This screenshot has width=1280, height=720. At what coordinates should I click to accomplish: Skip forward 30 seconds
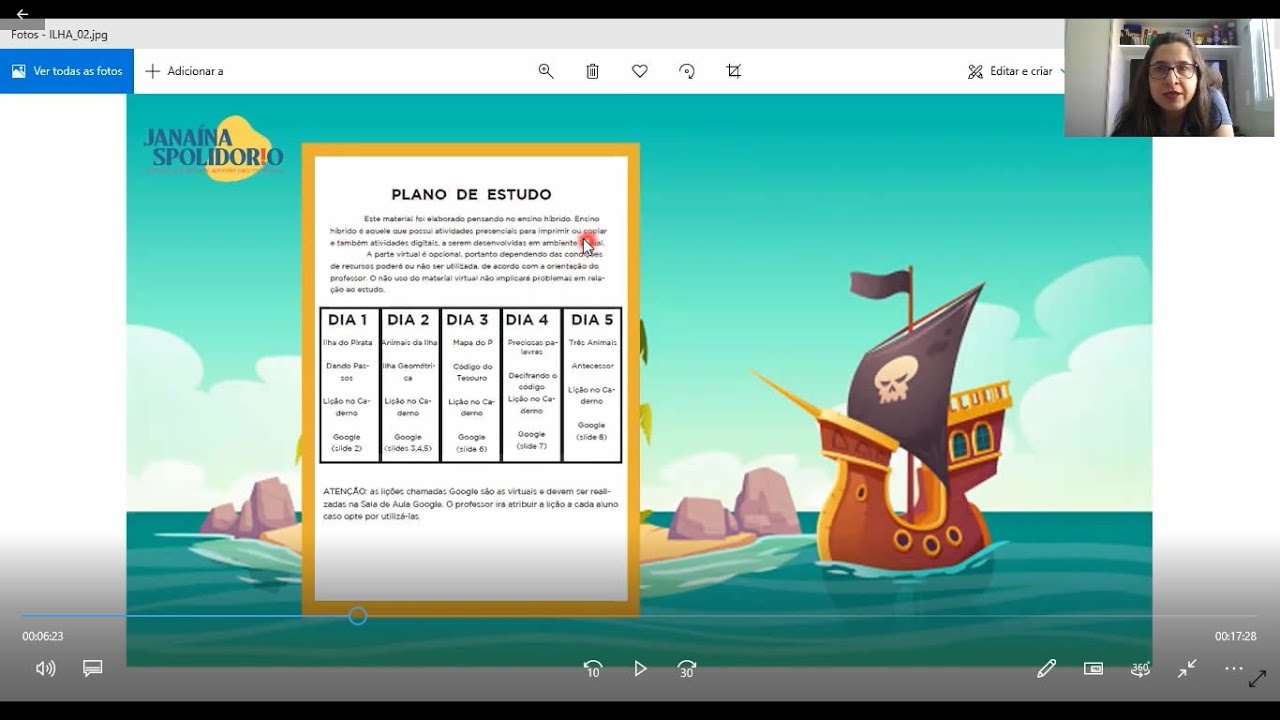(x=687, y=669)
